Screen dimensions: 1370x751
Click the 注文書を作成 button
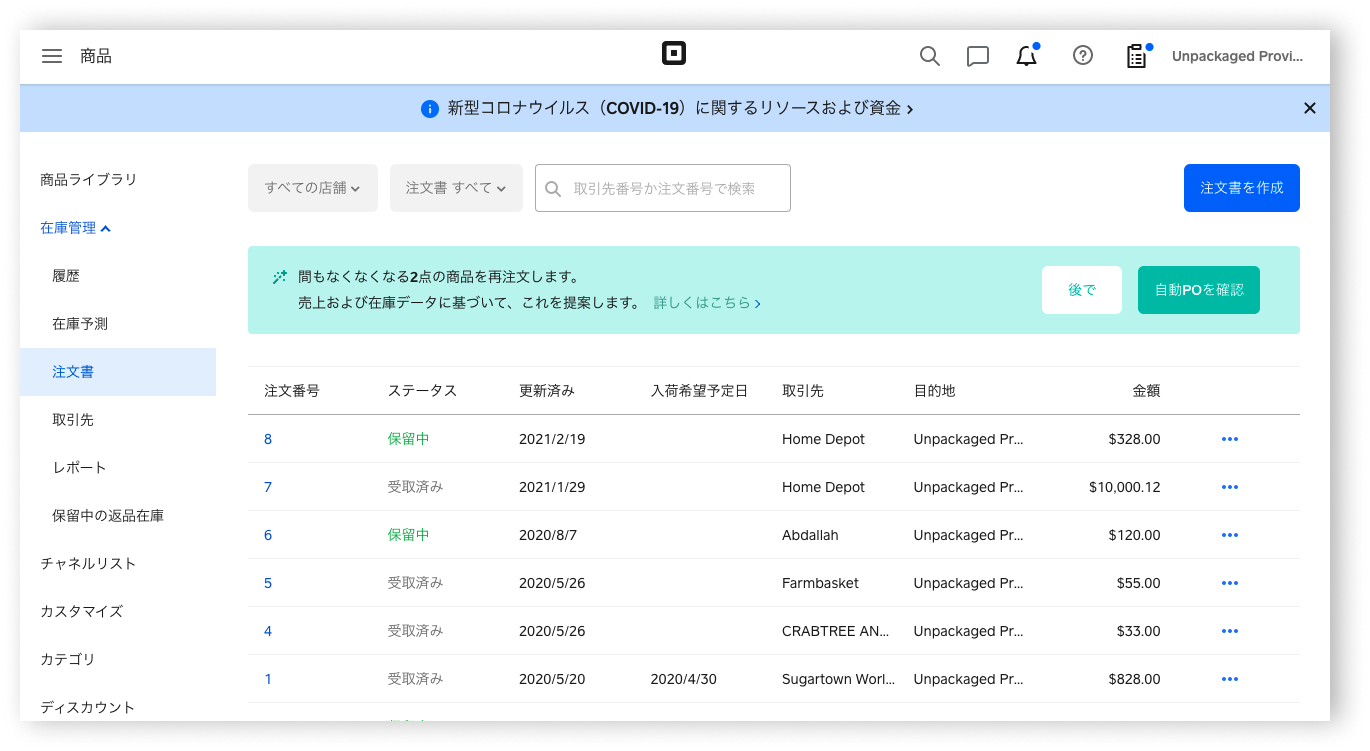coord(1242,188)
